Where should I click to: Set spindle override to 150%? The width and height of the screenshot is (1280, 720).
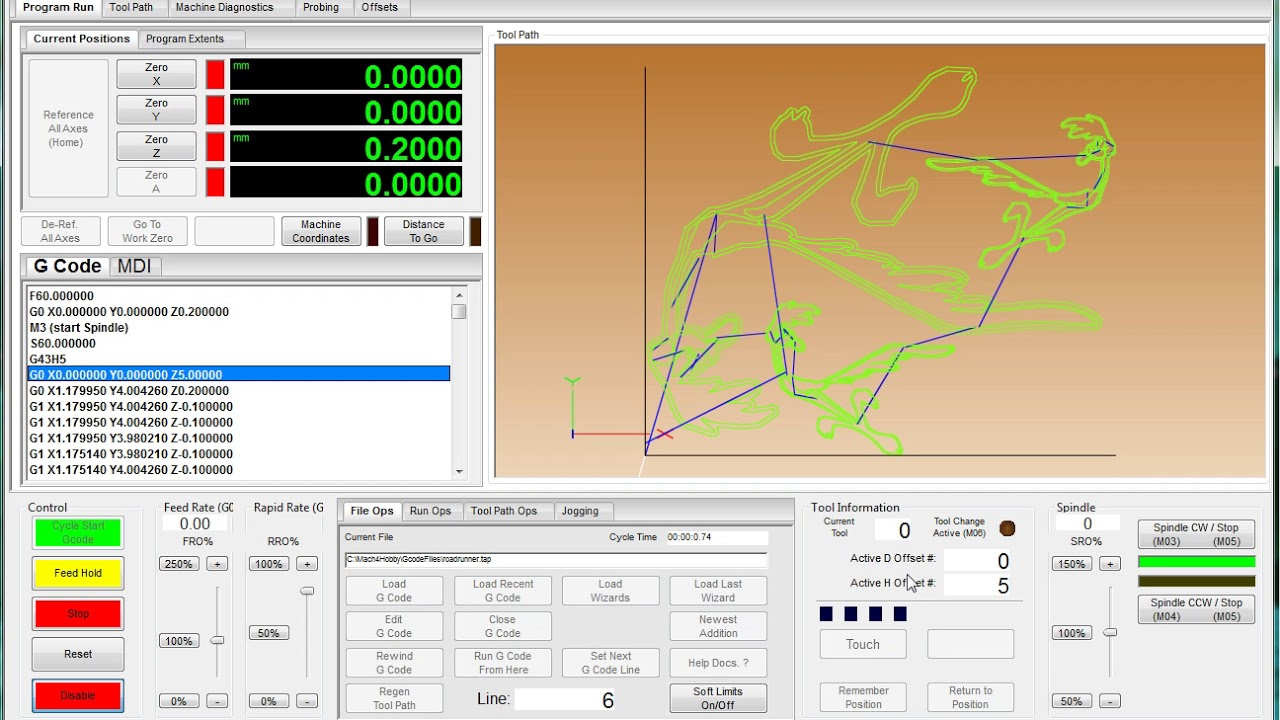point(1071,564)
